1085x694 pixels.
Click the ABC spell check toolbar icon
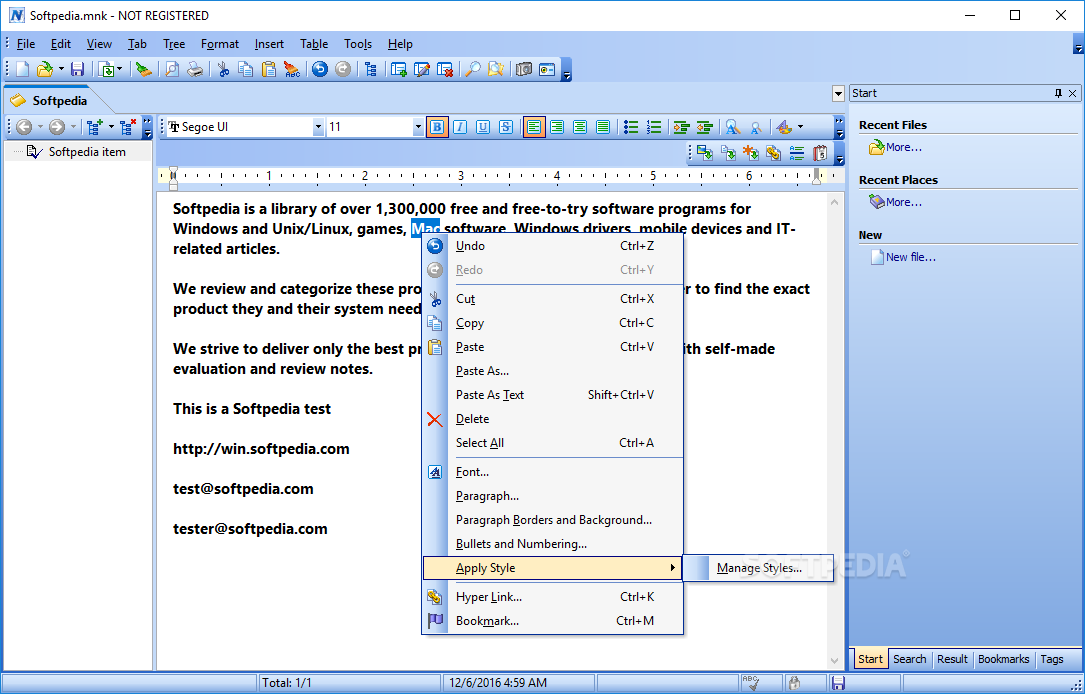pyautogui.click(x=292, y=69)
